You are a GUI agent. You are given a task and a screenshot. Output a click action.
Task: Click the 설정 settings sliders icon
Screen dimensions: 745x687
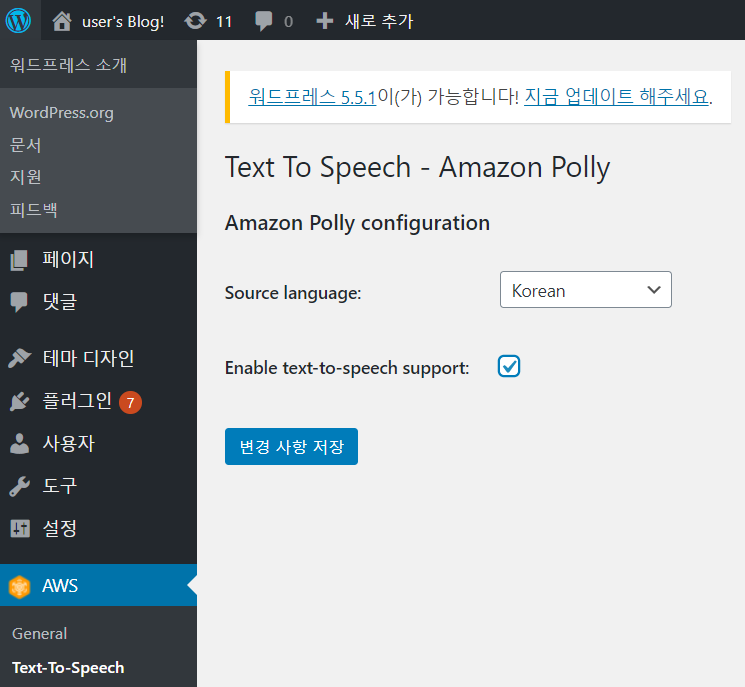click(x=19, y=528)
